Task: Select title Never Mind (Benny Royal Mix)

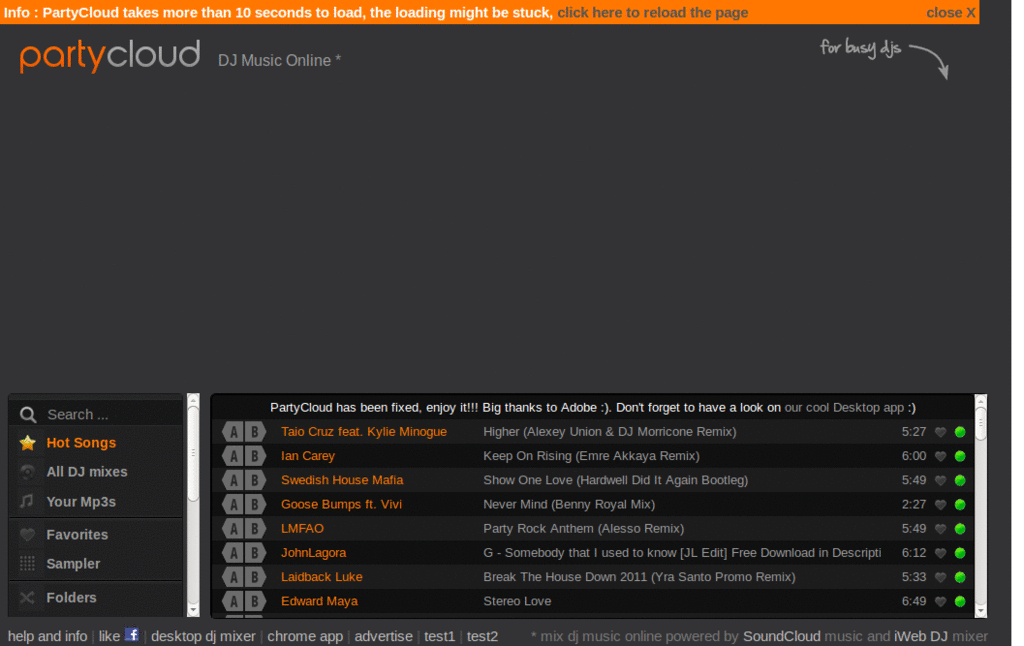Action: click(x=569, y=504)
